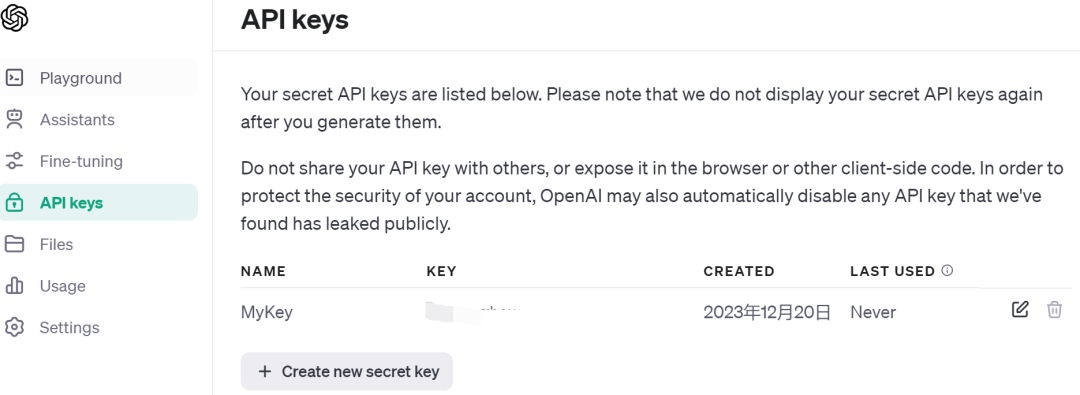Click the plus sign on Create key button
The height and width of the screenshot is (395, 1080).
click(264, 372)
